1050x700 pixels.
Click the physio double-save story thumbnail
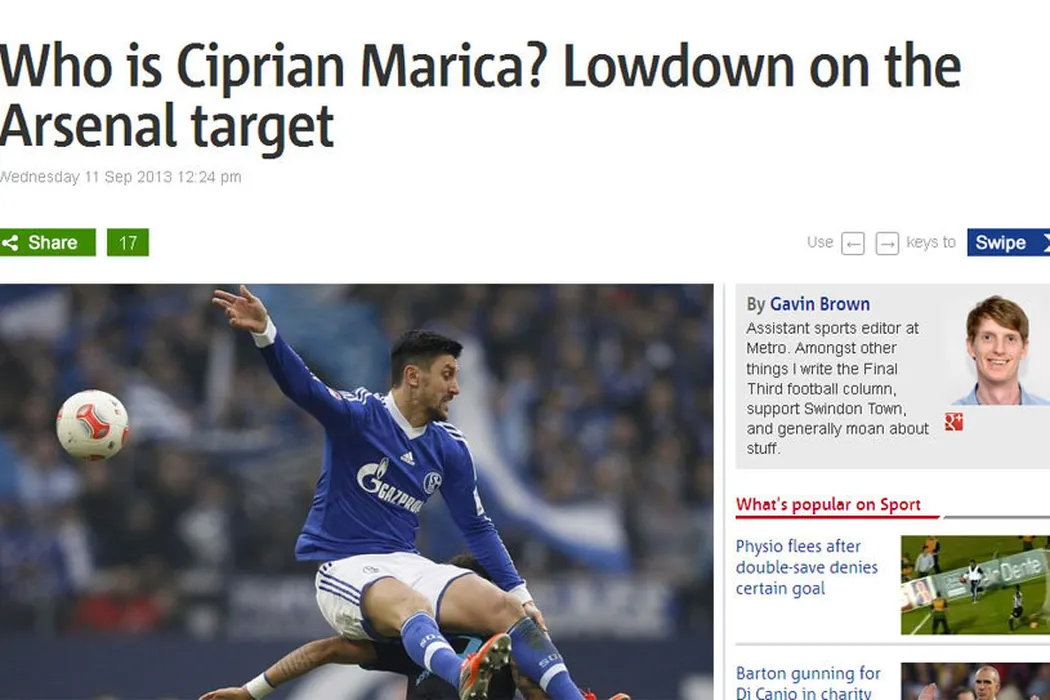(975, 585)
